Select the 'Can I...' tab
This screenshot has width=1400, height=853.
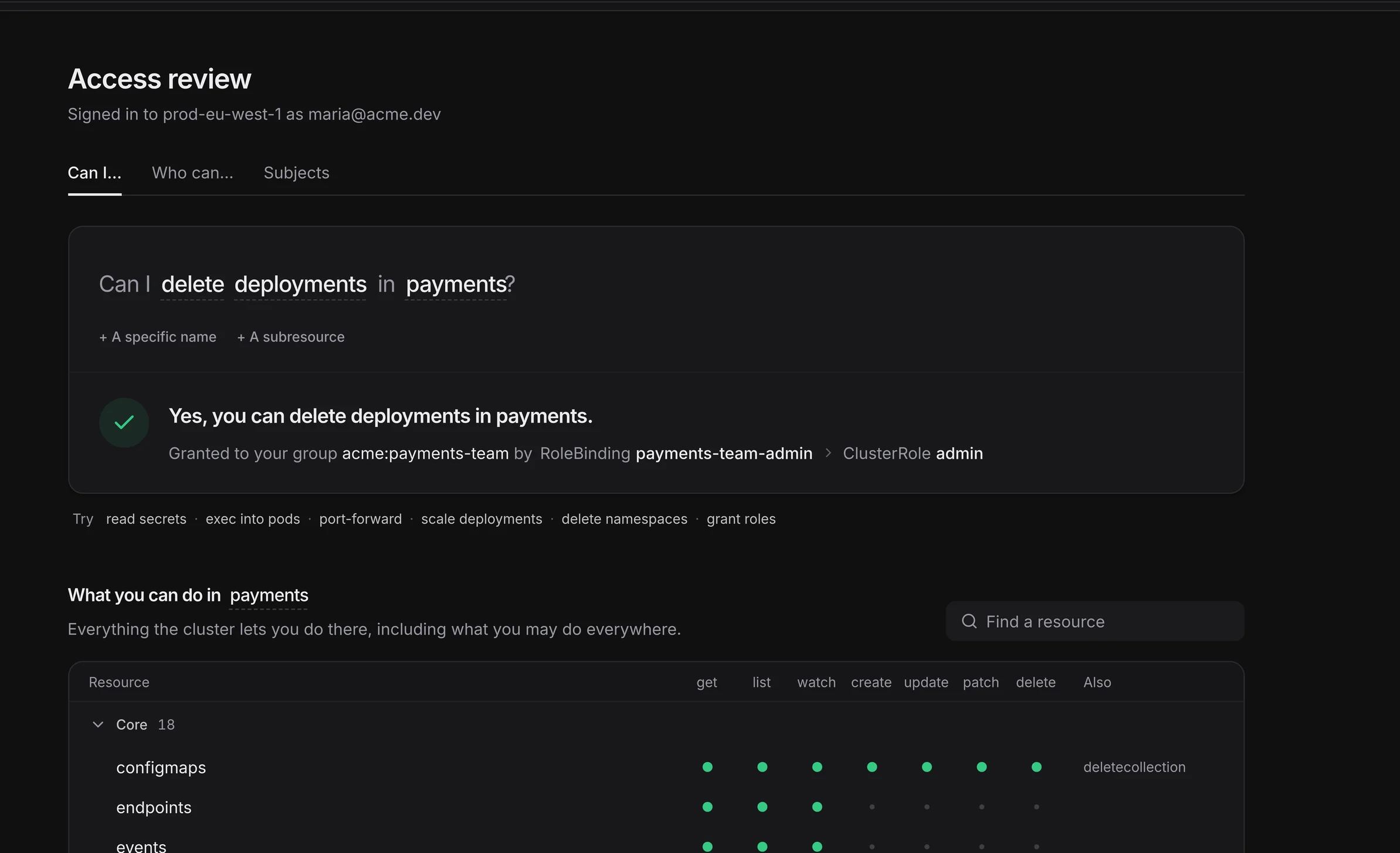coord(94,173)
